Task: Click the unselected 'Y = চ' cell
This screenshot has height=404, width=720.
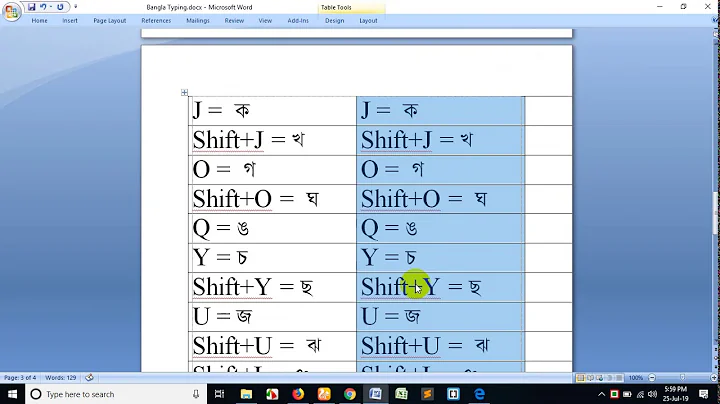Action: [x=272, y=258]
